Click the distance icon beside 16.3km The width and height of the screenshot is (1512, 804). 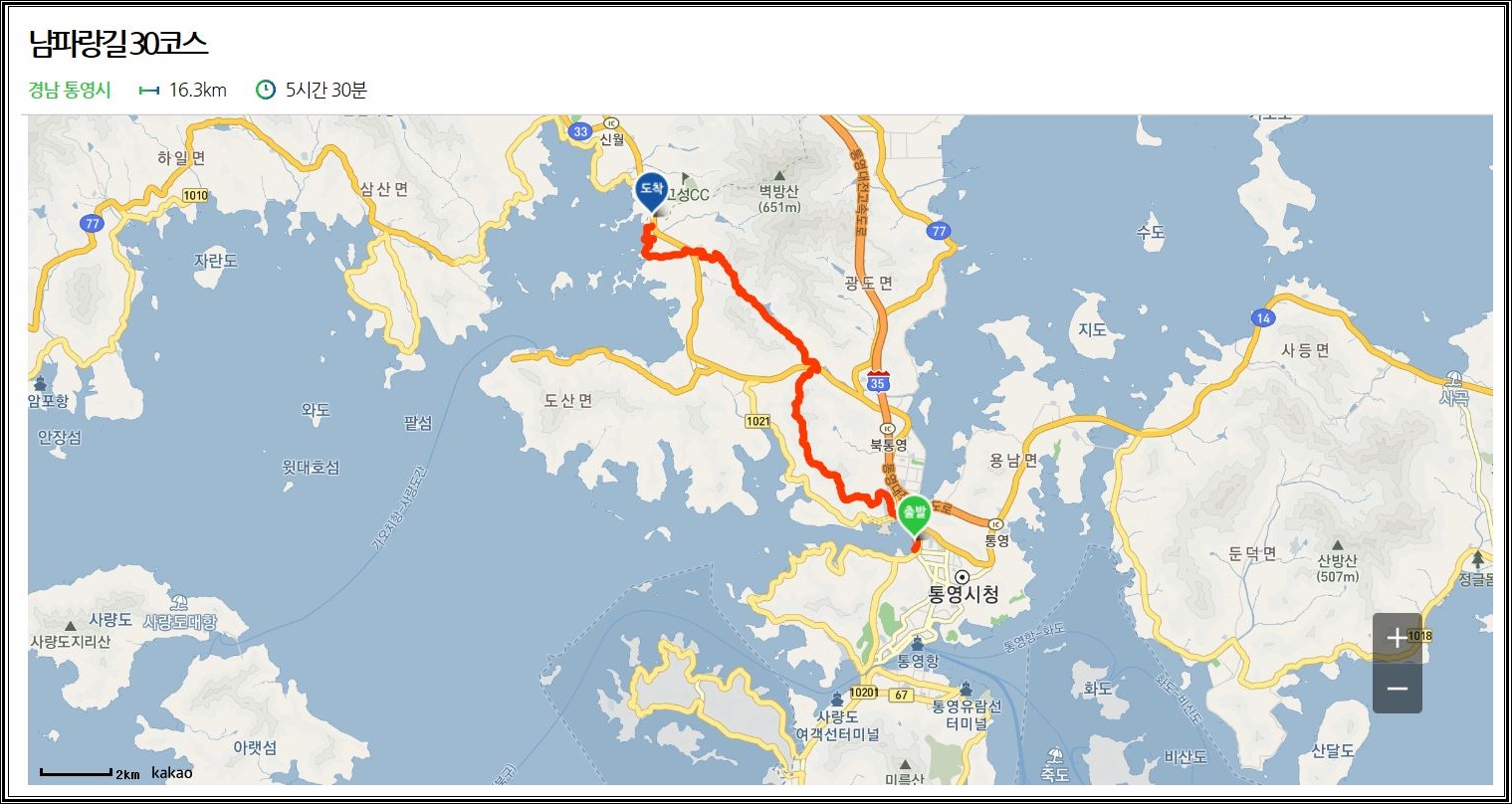(x=149, y=90)
